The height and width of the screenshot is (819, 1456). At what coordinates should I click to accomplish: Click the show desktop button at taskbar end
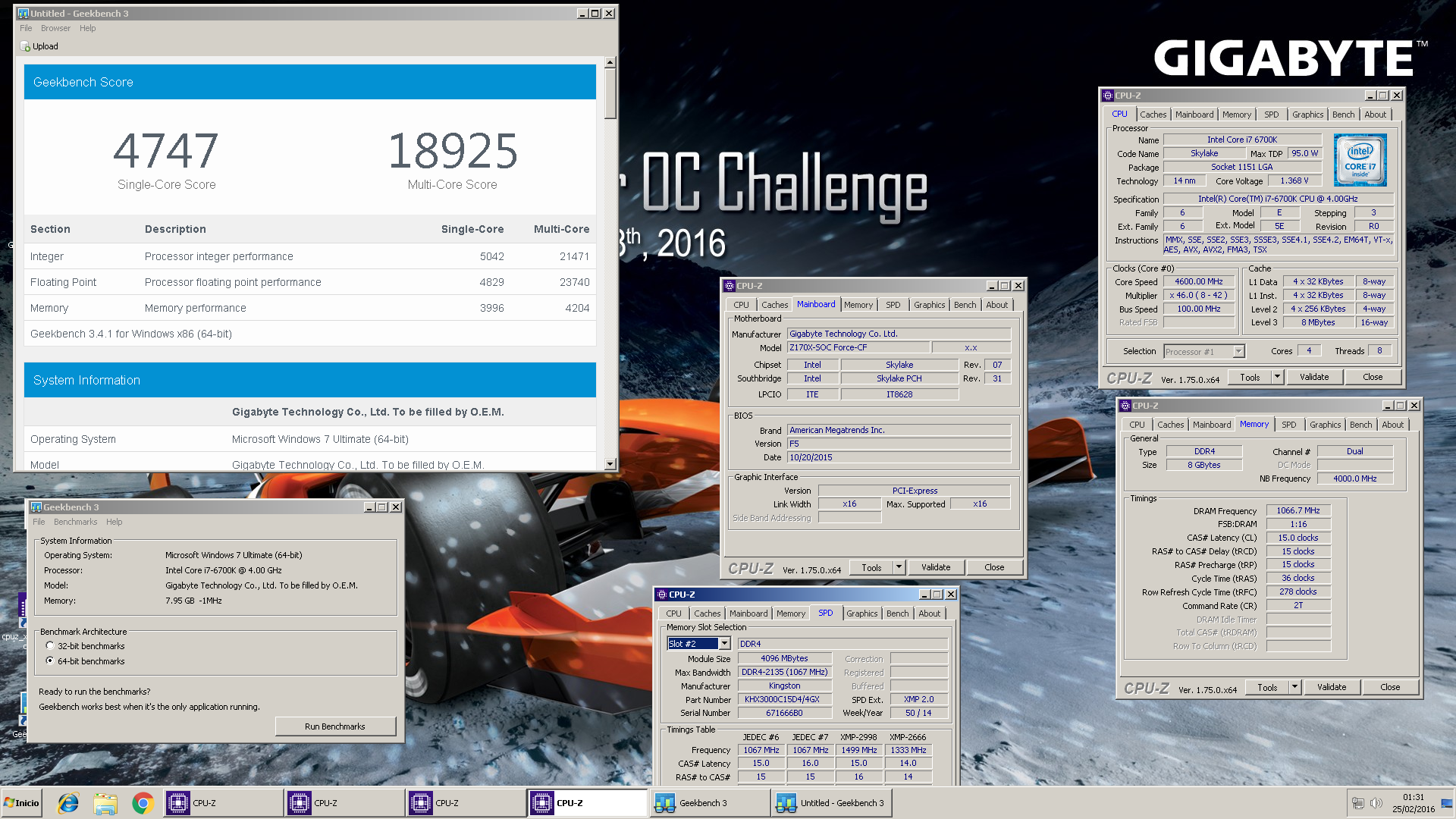click(1448, 803)
